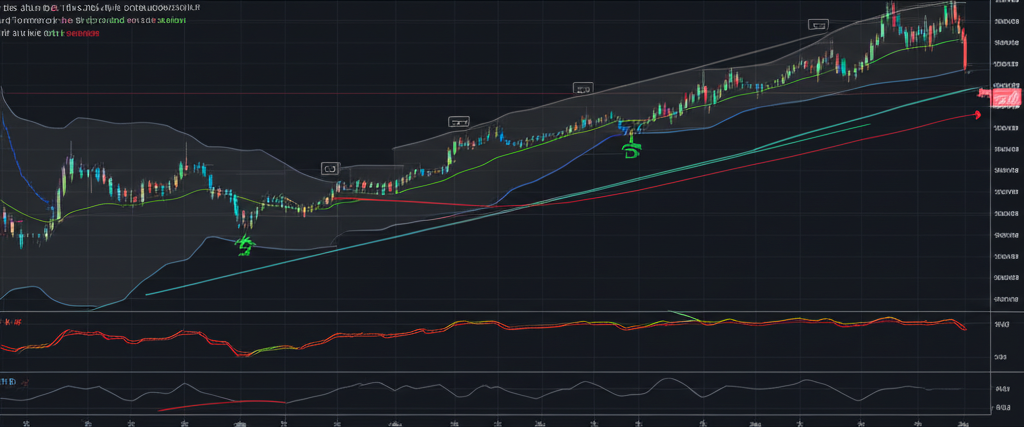Click the time axis at the bottom
The height and width of the screenshot is (427, 1024).
500,421
